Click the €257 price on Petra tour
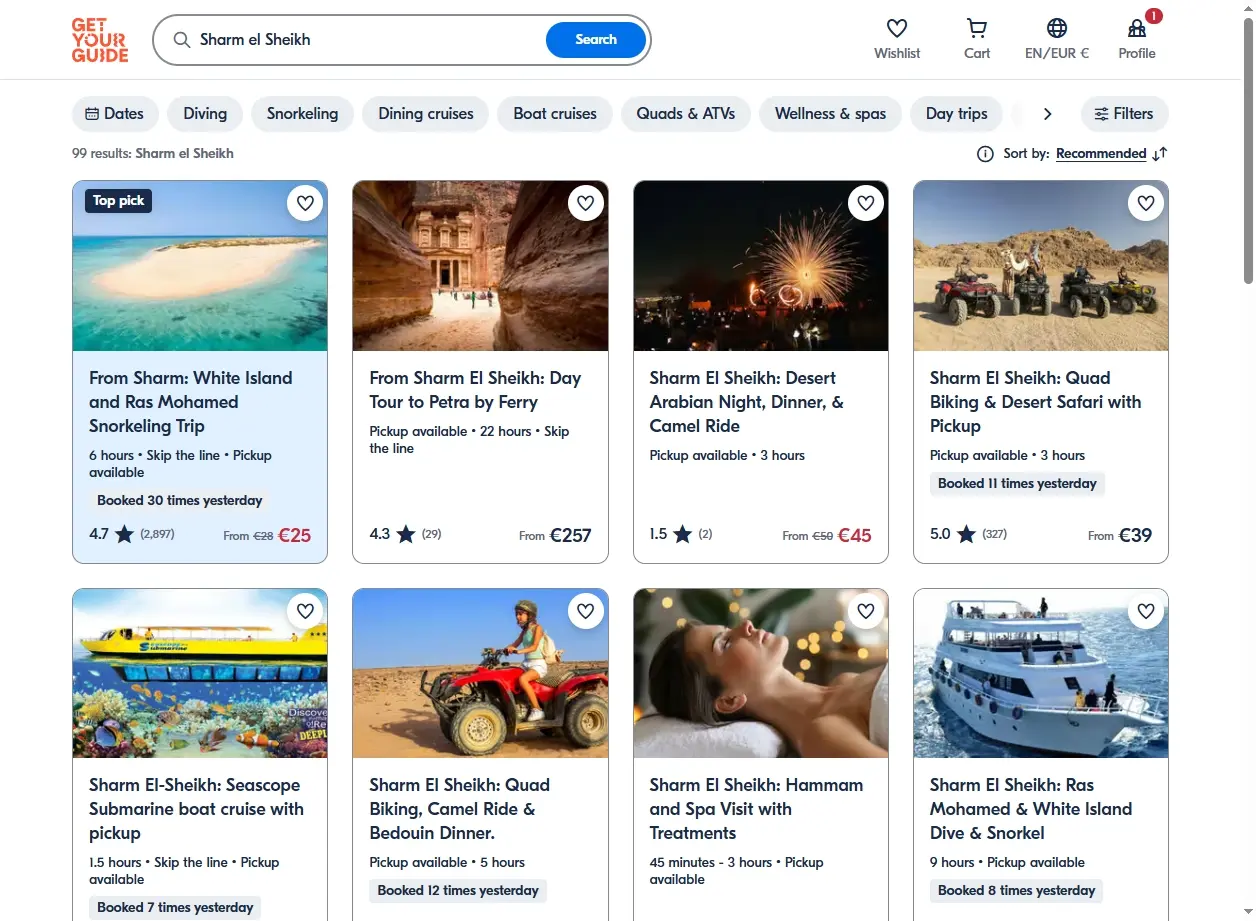The image size is (1256, 921). click(x=570, y=535)
